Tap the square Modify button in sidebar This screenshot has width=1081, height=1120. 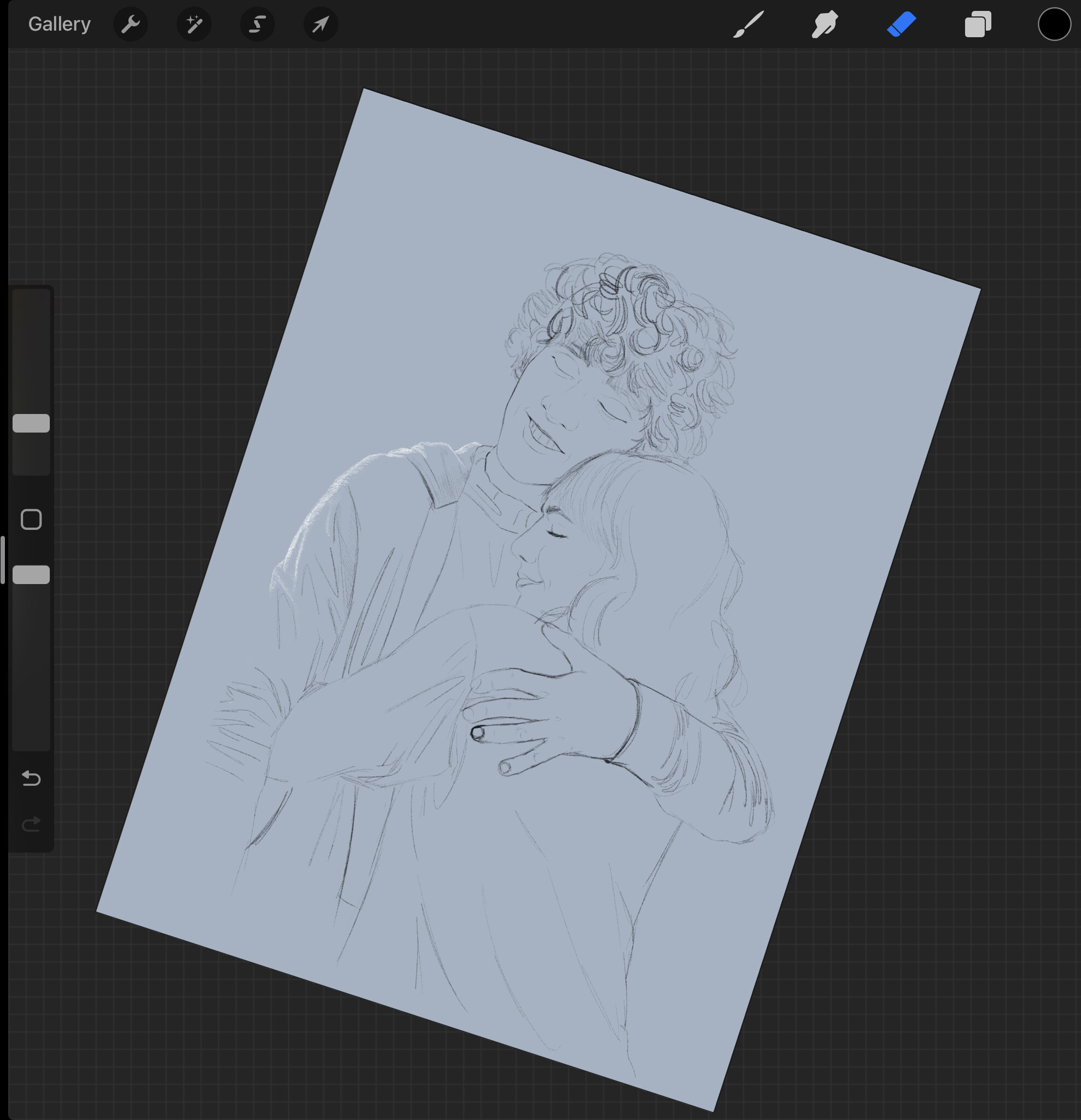31,520
